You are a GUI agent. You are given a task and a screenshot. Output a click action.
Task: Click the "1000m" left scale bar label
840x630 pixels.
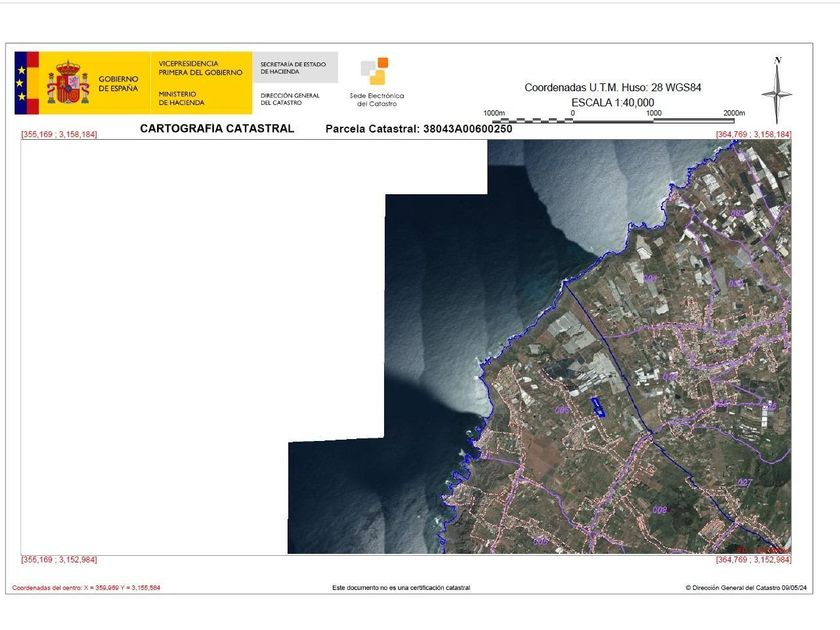point(494,113)
